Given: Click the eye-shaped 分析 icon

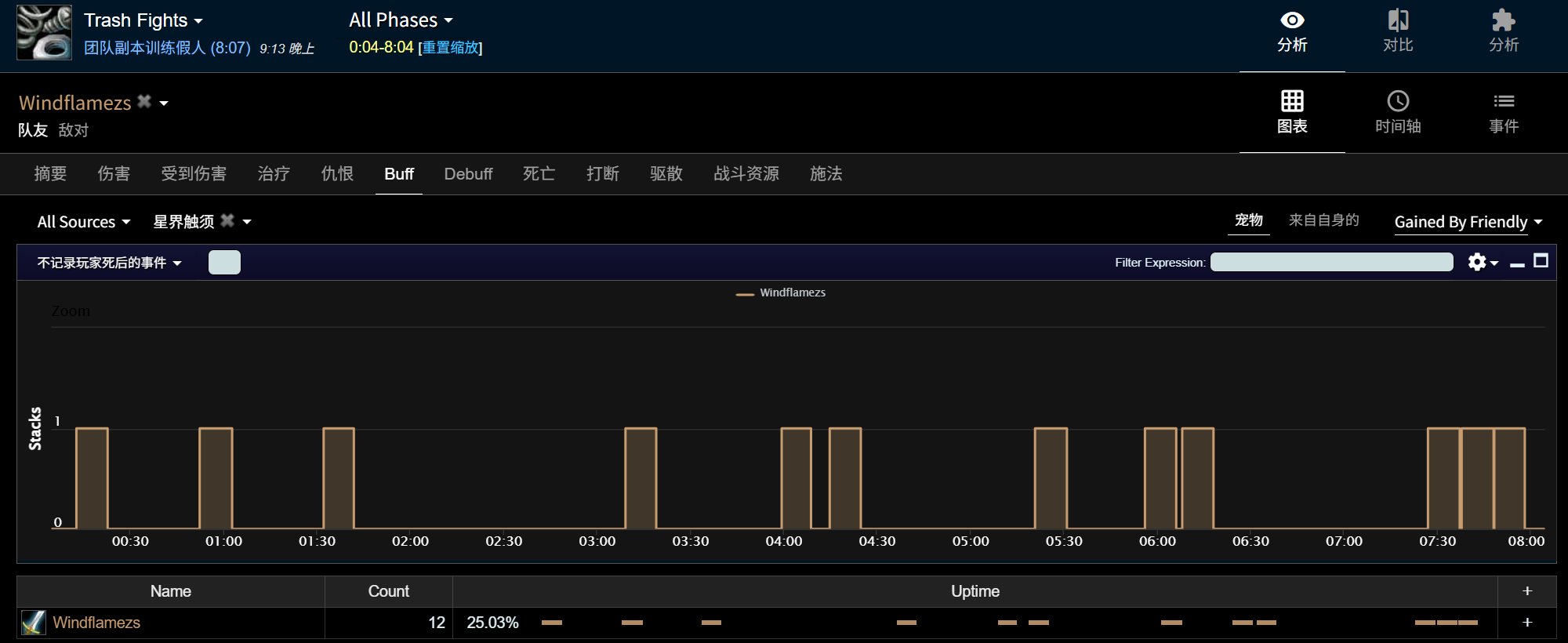Looking at the screenshot, I should pyautogui.click(x=1291, y=21).
